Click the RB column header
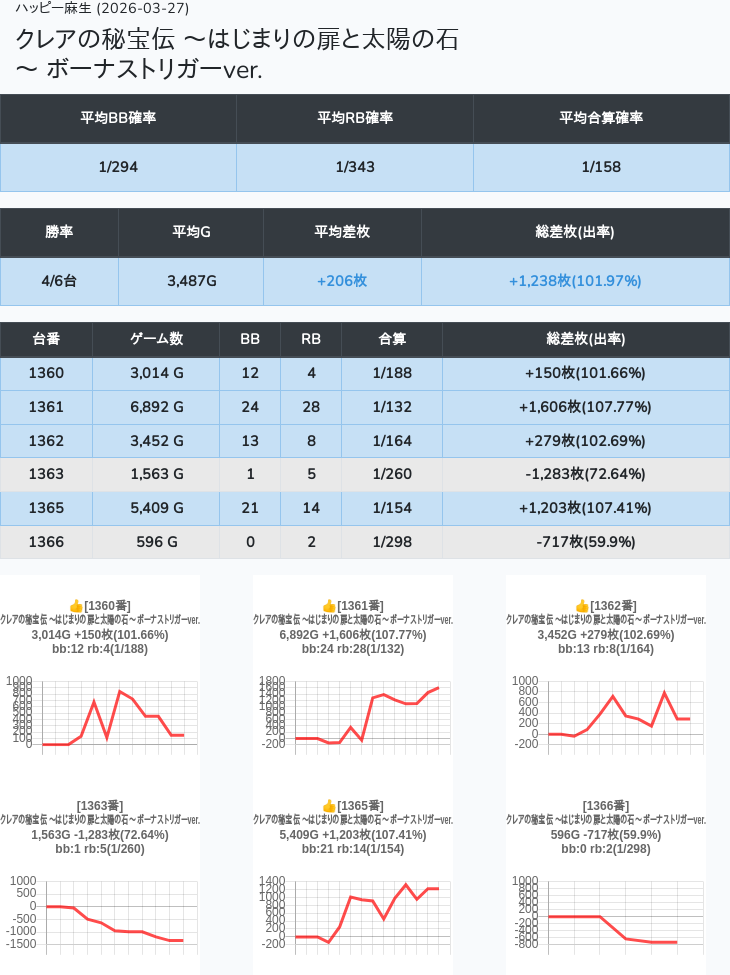This screenshot has height=975, width=730. click(x=311, y=339)
